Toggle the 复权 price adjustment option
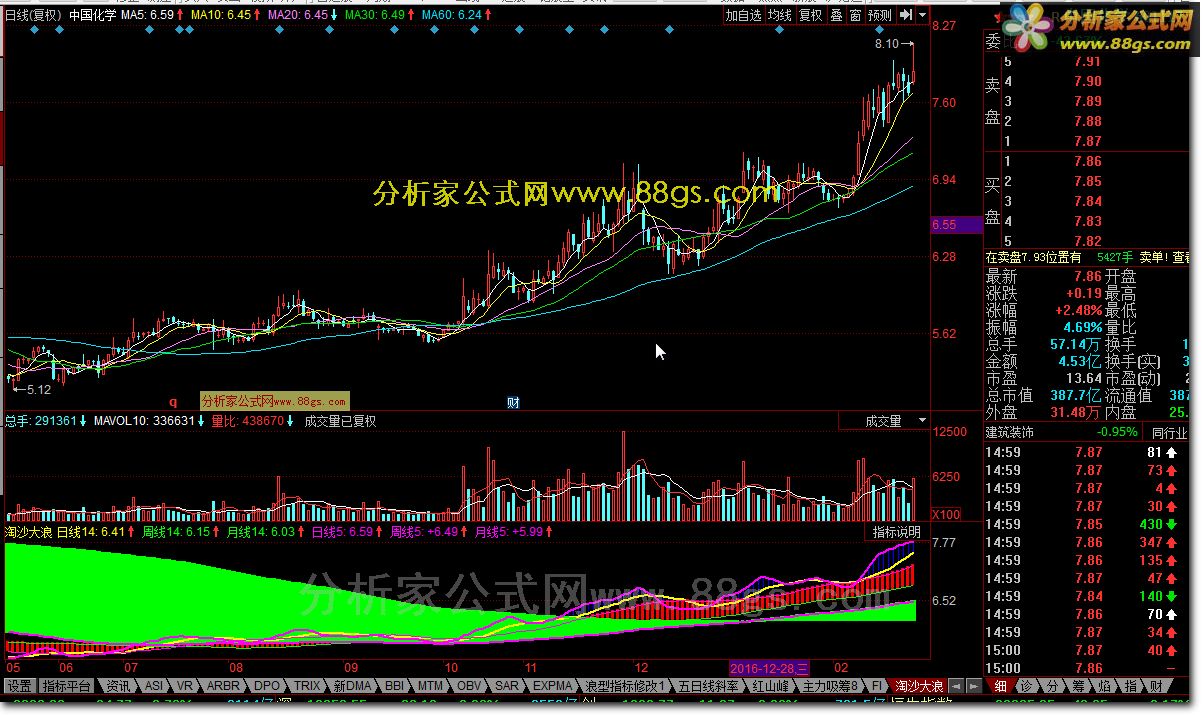This screenshot has height=715, width=1202. (810, 15)
